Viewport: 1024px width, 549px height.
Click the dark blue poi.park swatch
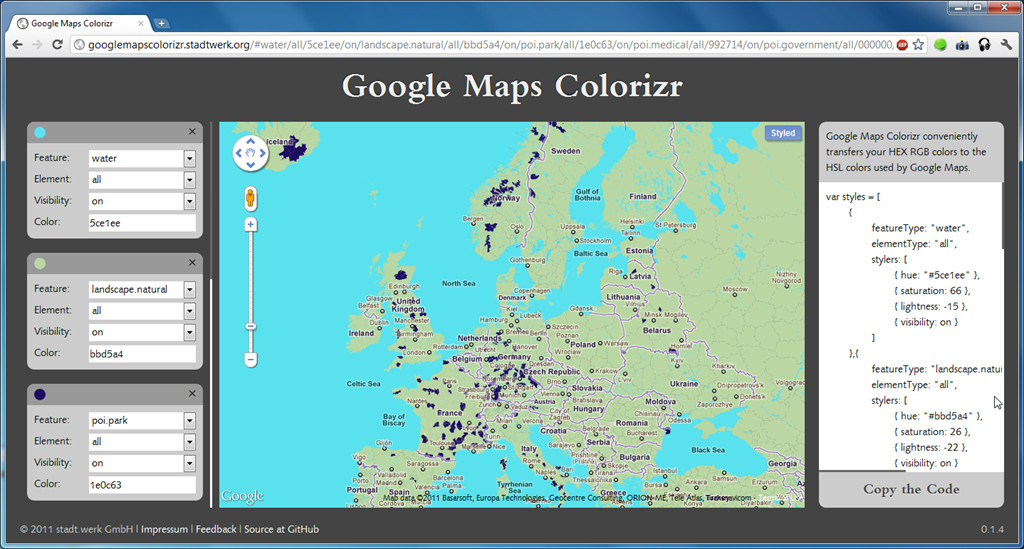pos(40,394)
